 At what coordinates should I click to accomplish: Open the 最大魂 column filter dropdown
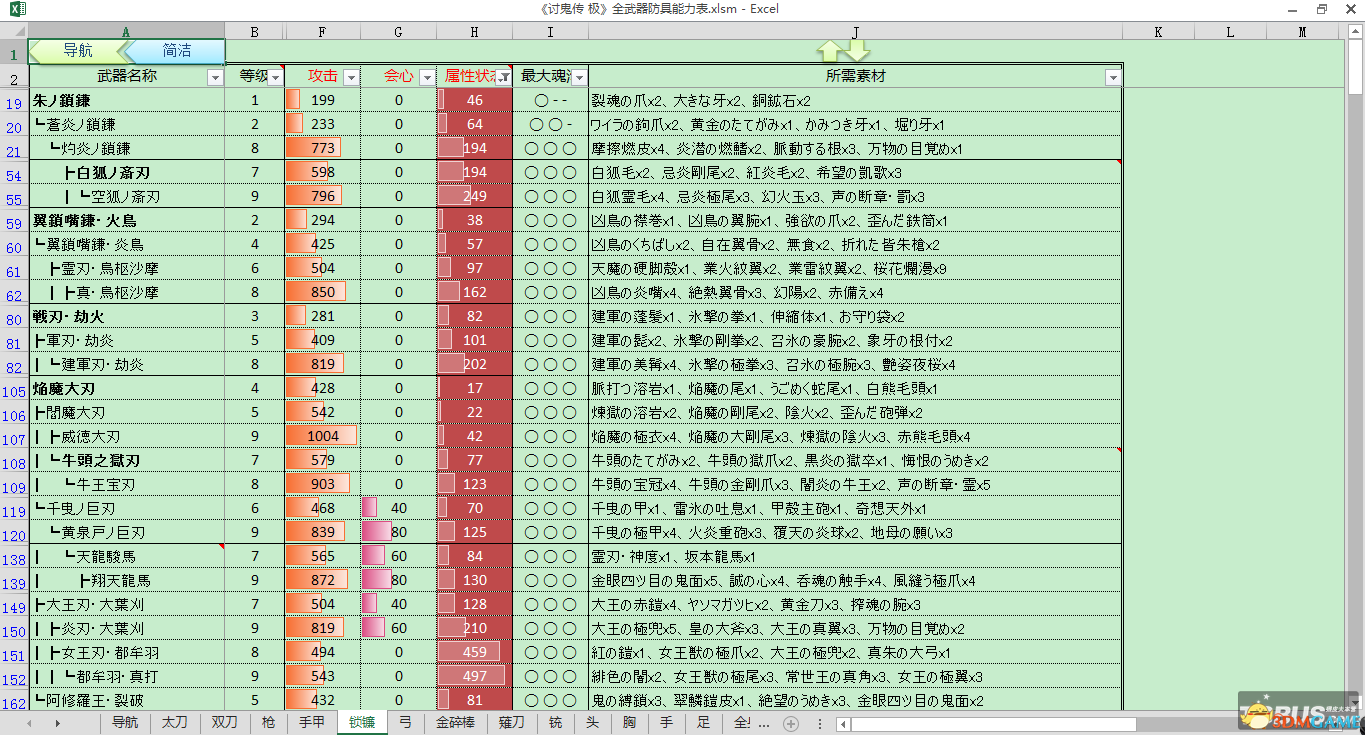pos(578,77)
